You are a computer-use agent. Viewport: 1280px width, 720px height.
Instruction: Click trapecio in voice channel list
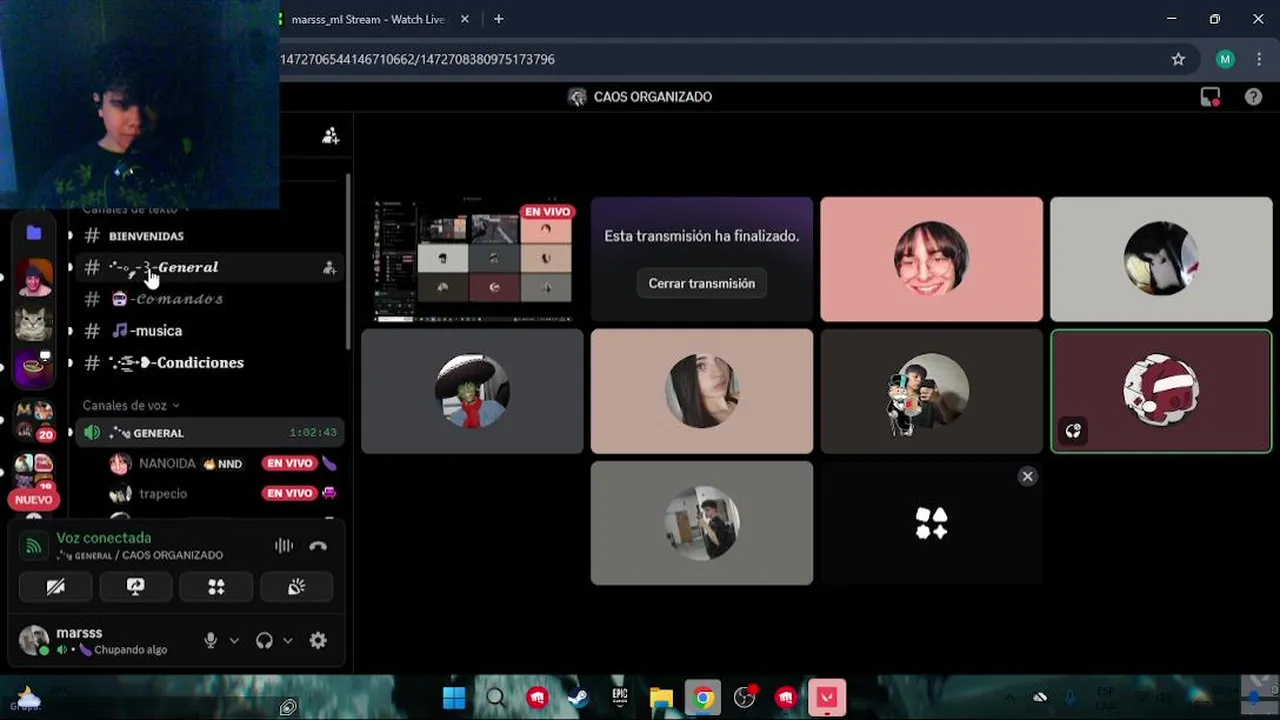pos(163,494)
